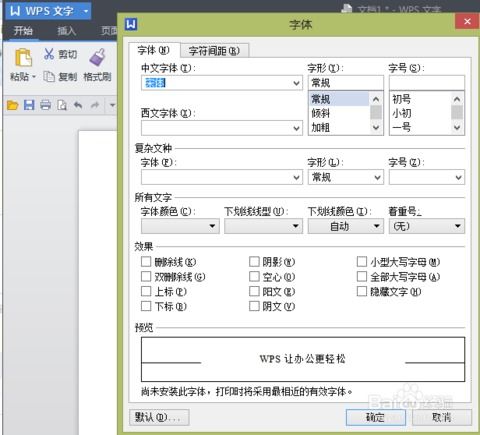Viewport: 480px width, 435px height.
Task: Open the quick access toolbar customize arrow
Action: coord(112,105)
